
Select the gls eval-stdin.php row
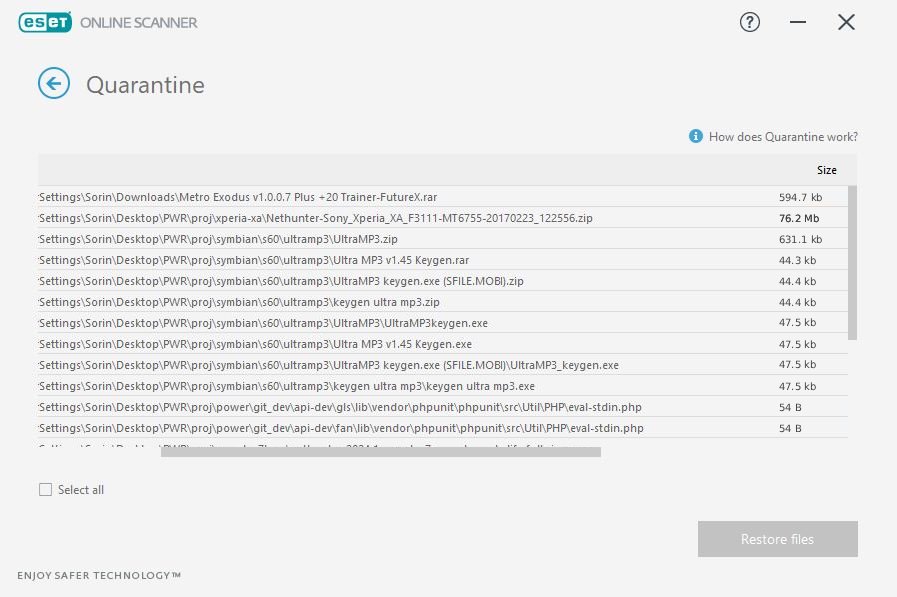click(443, 407)
